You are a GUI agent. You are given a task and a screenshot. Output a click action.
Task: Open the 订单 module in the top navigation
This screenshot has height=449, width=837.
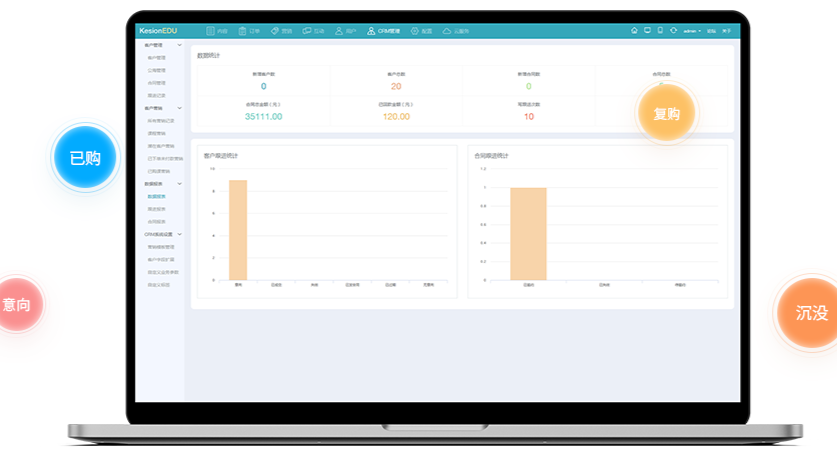249,31
